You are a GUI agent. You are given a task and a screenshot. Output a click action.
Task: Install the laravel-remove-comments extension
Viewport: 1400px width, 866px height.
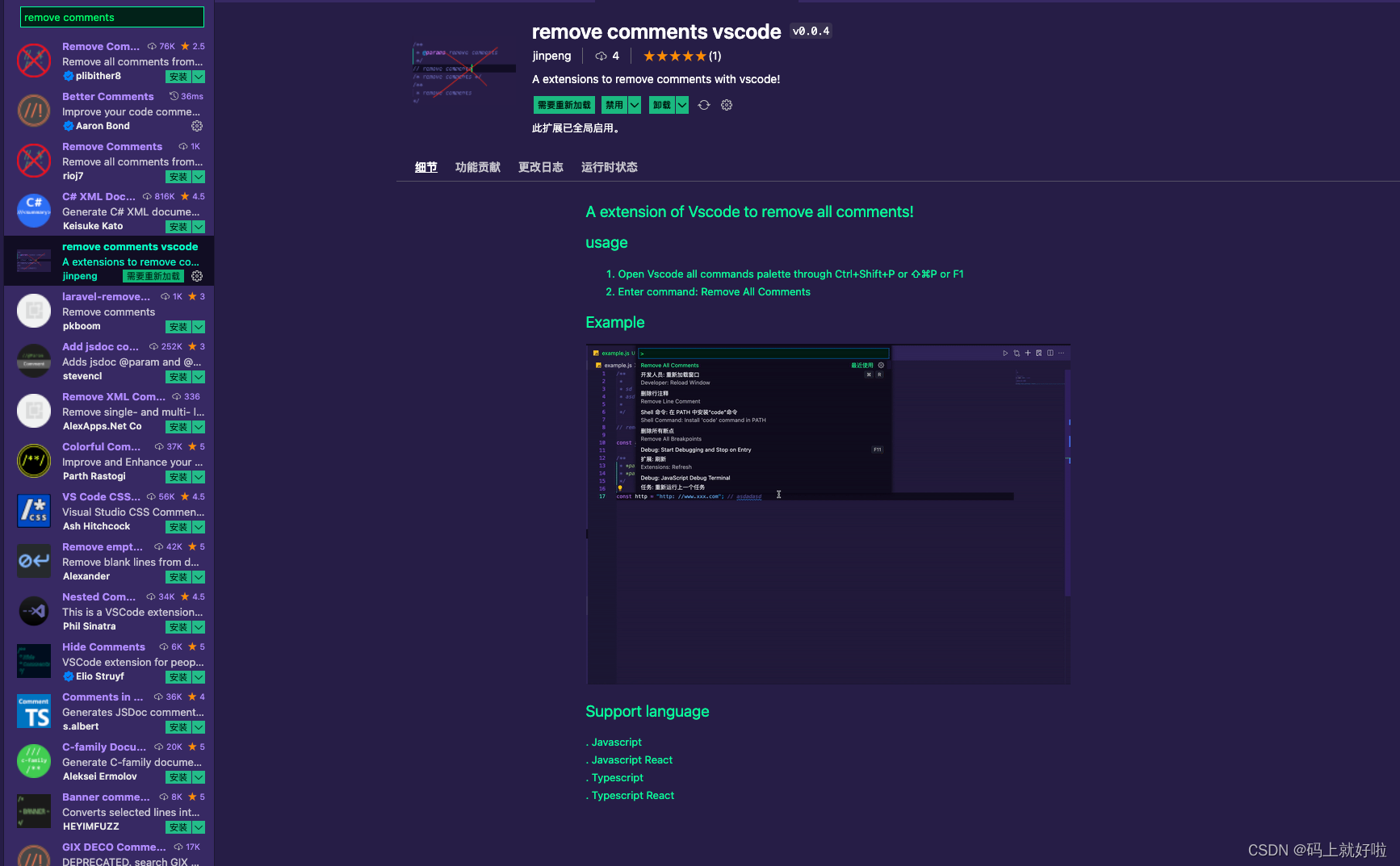click(179, 327)
